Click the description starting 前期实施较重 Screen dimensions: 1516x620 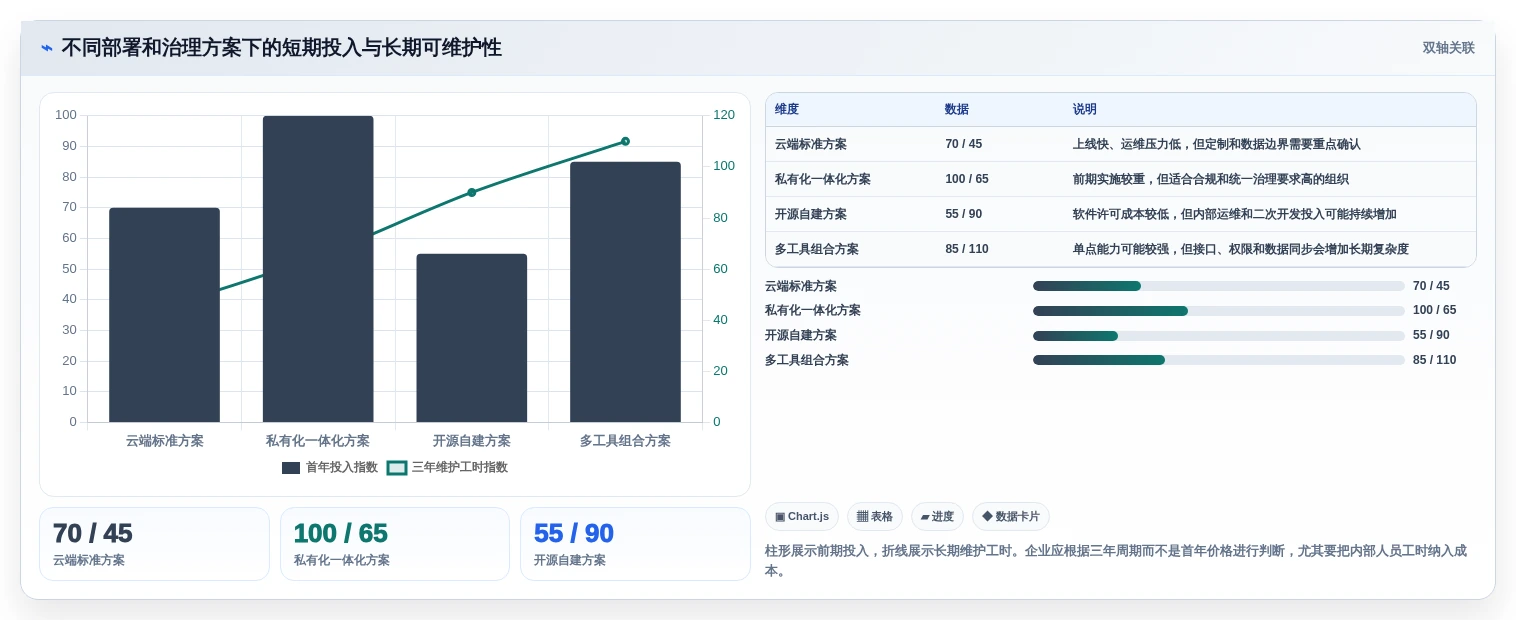pyautogui.click(x=1211, y=179)
